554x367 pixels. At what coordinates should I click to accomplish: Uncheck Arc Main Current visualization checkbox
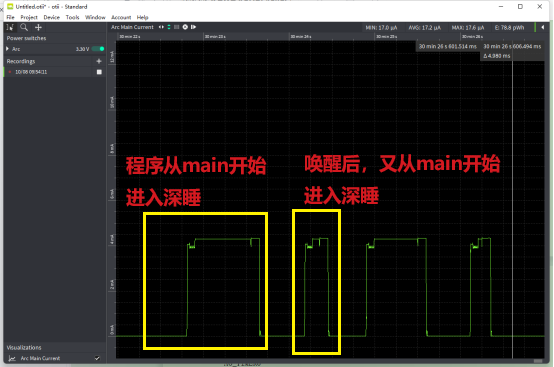click(x=97, y=358)
